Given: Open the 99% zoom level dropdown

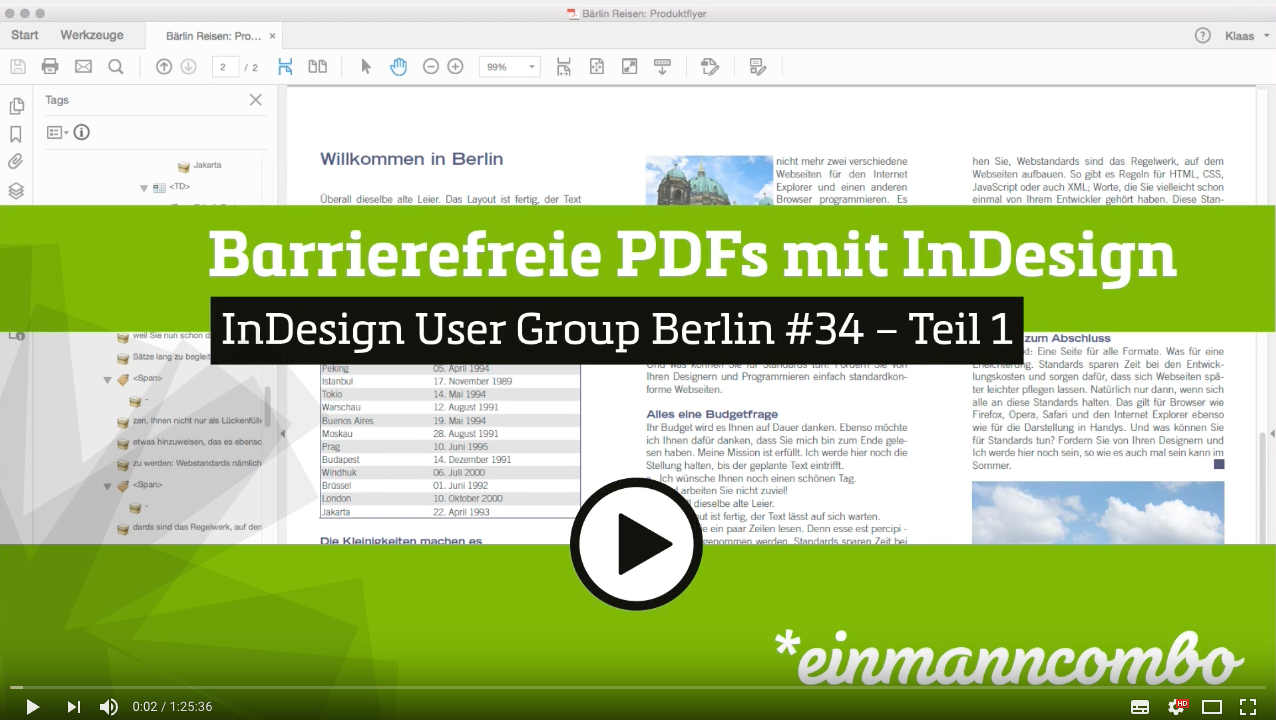Looking at the screenshot, I should pyautogui.click(x=510, y=67).
